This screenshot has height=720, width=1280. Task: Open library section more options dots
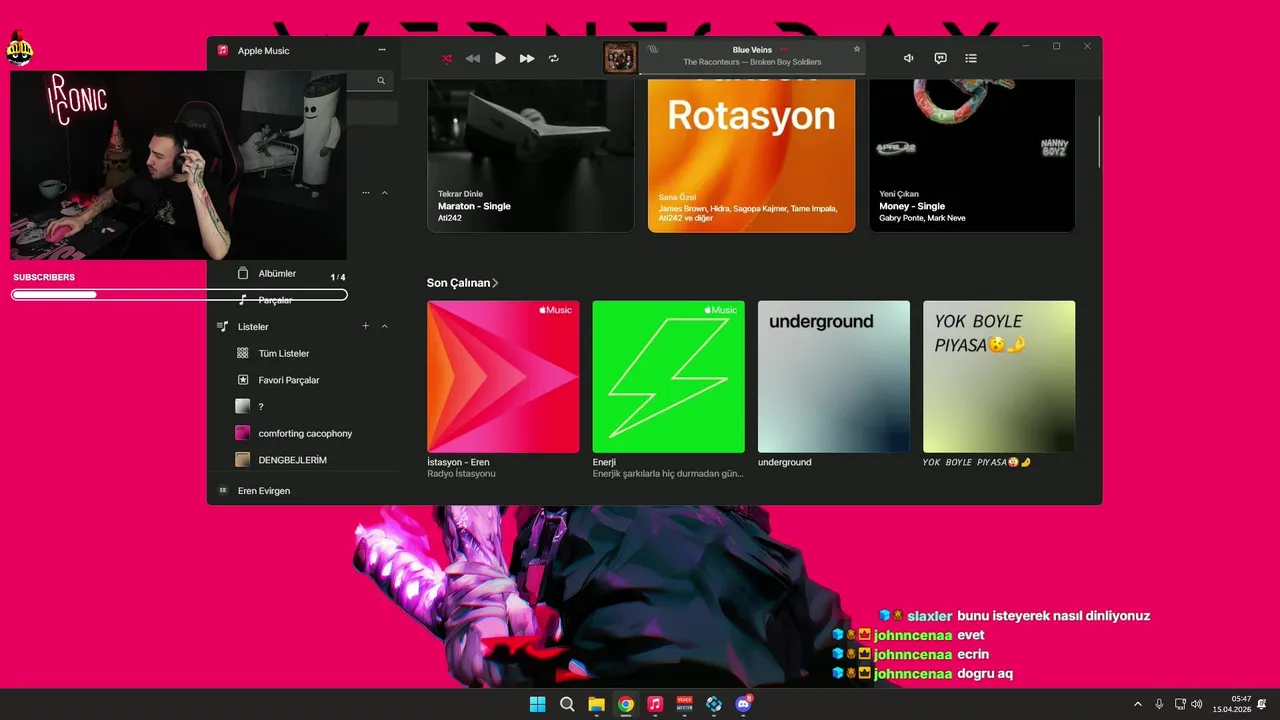click(366, 192)
